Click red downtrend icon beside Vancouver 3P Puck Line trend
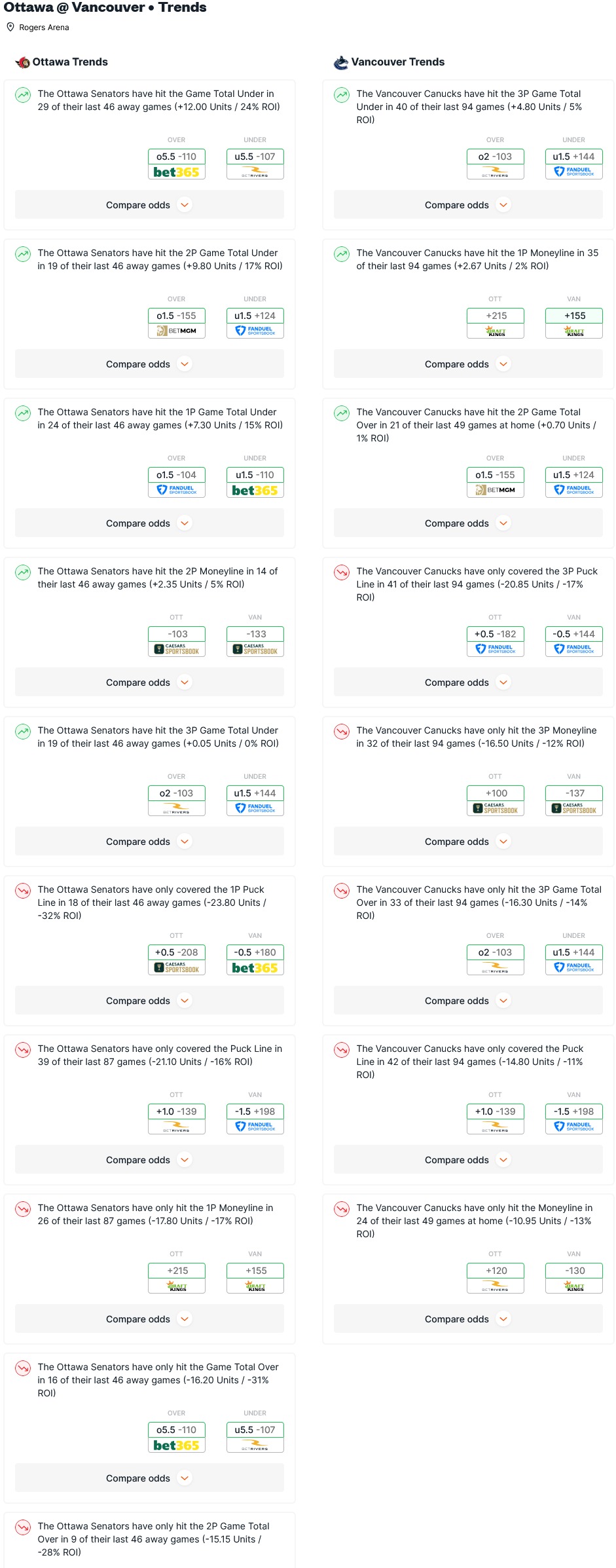 (342, 572)
